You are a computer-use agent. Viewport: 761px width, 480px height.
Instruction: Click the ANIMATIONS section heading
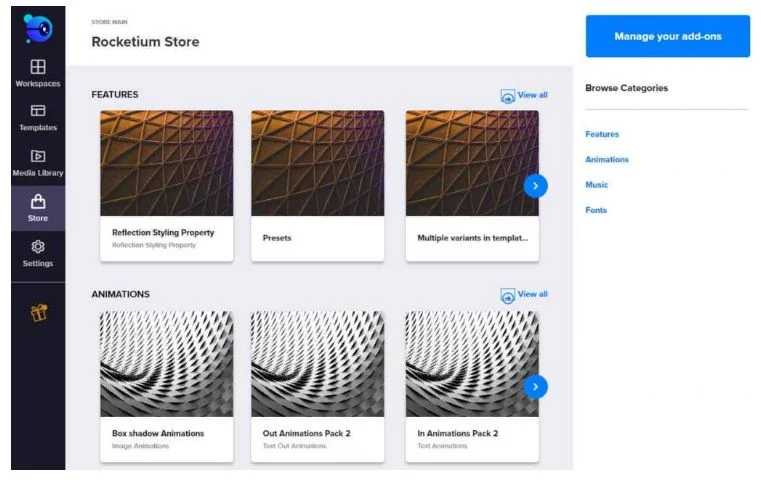coord(121,294)
